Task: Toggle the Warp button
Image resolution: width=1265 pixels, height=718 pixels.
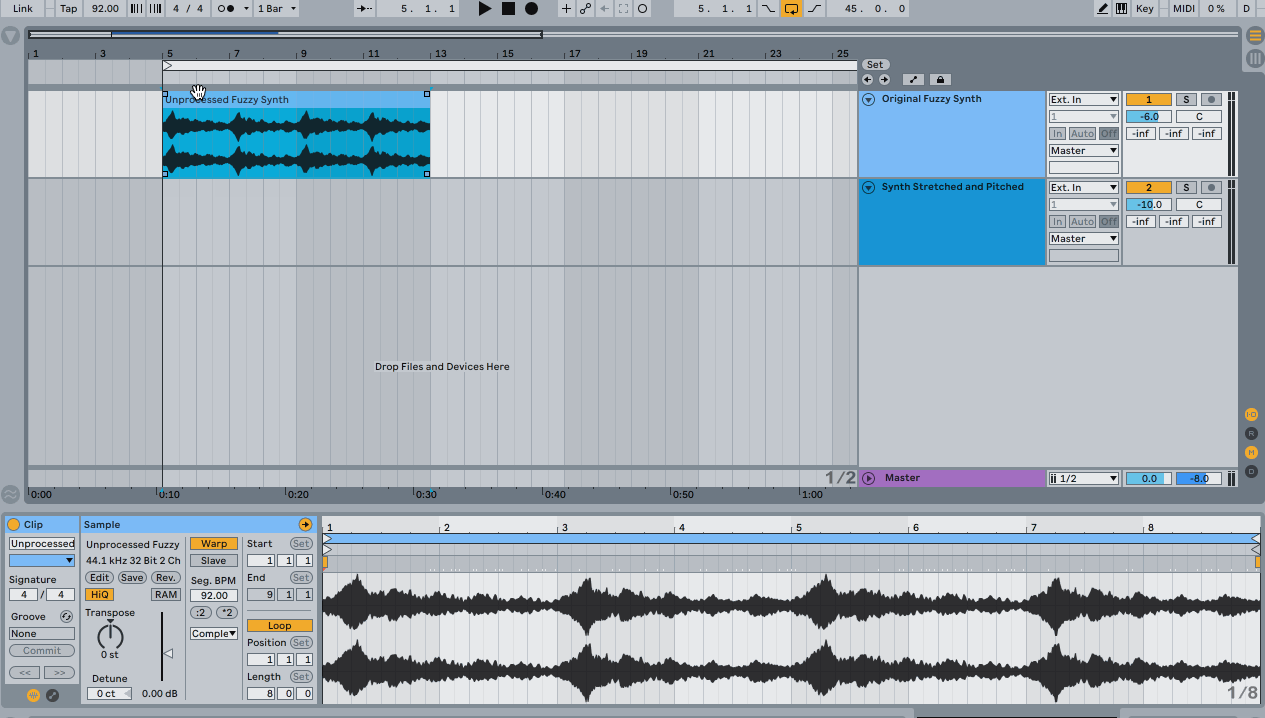Action: (214, 544)
